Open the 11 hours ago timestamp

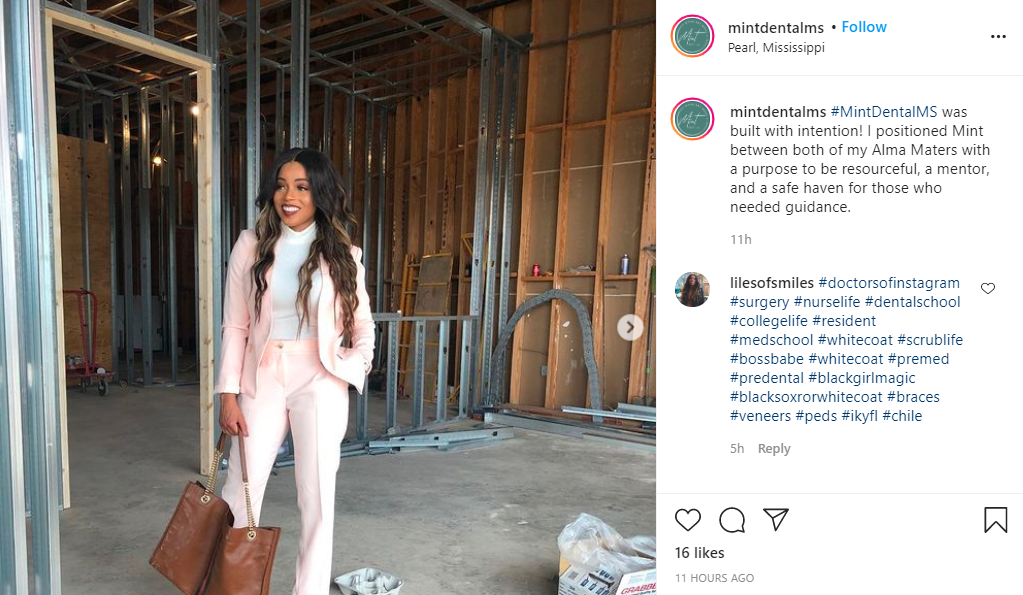[714, 578]
